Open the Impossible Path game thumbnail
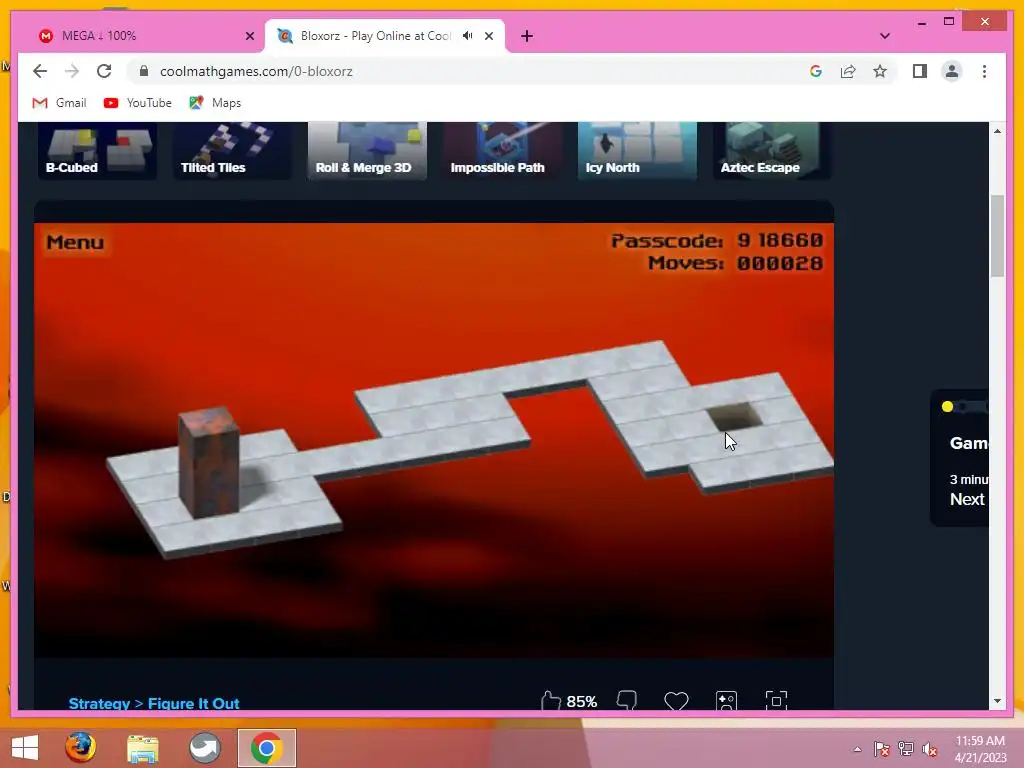 502,151
